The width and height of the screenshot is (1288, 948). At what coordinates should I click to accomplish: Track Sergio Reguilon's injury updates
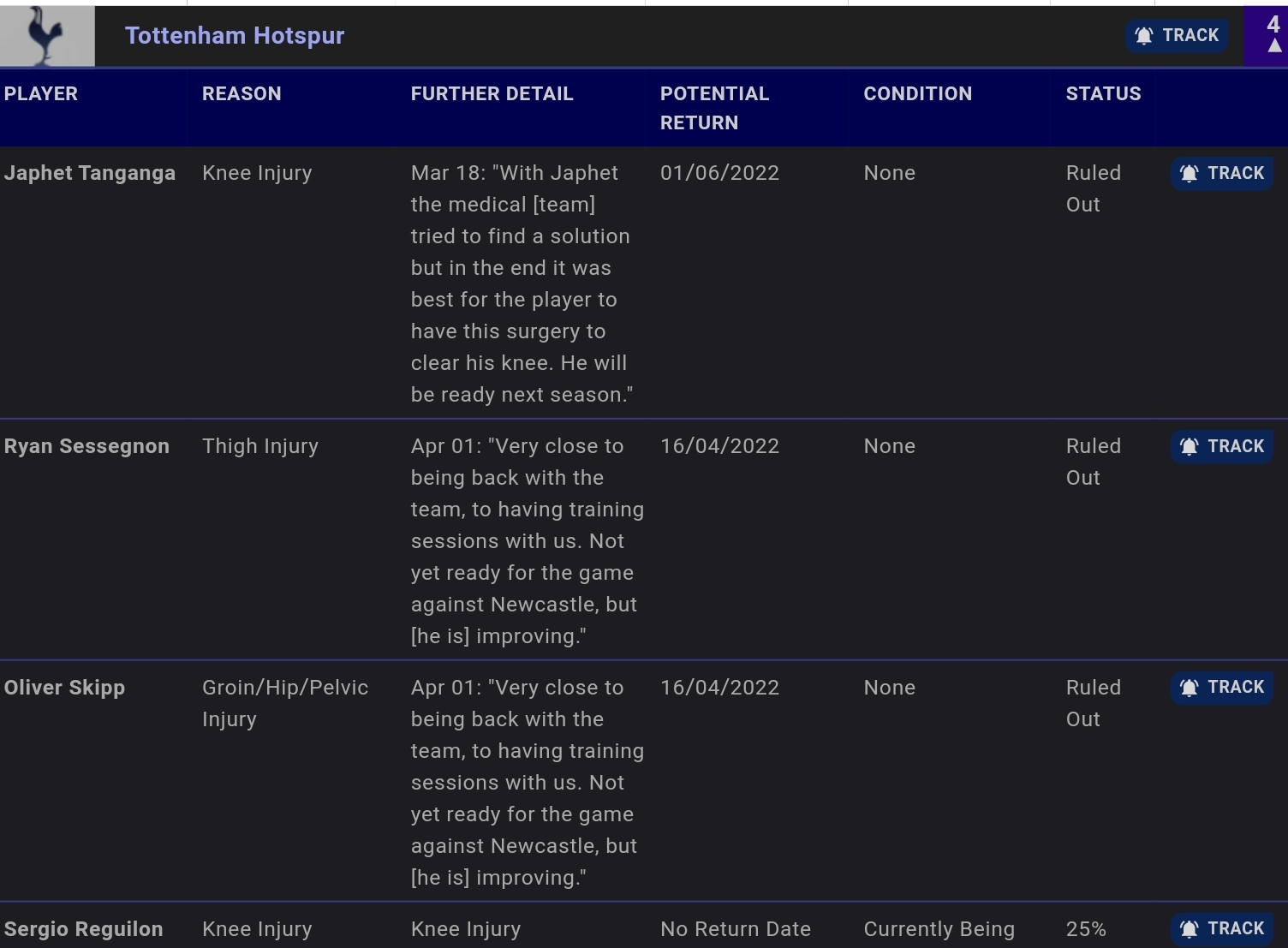click(1222, 928)
